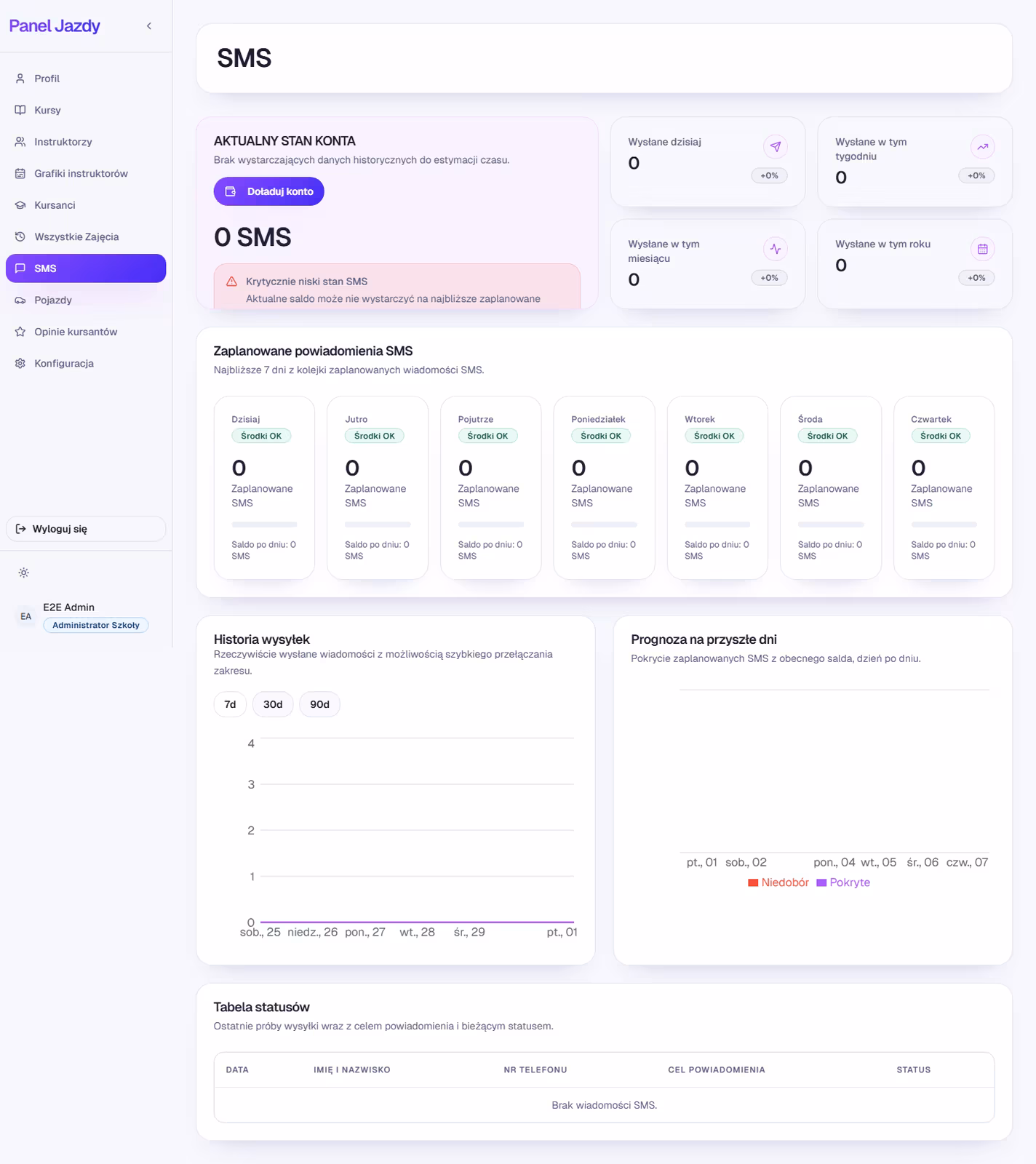Open the Profil page icon
Viewport: 1036px width, 1164px height.
coord(20,79)
